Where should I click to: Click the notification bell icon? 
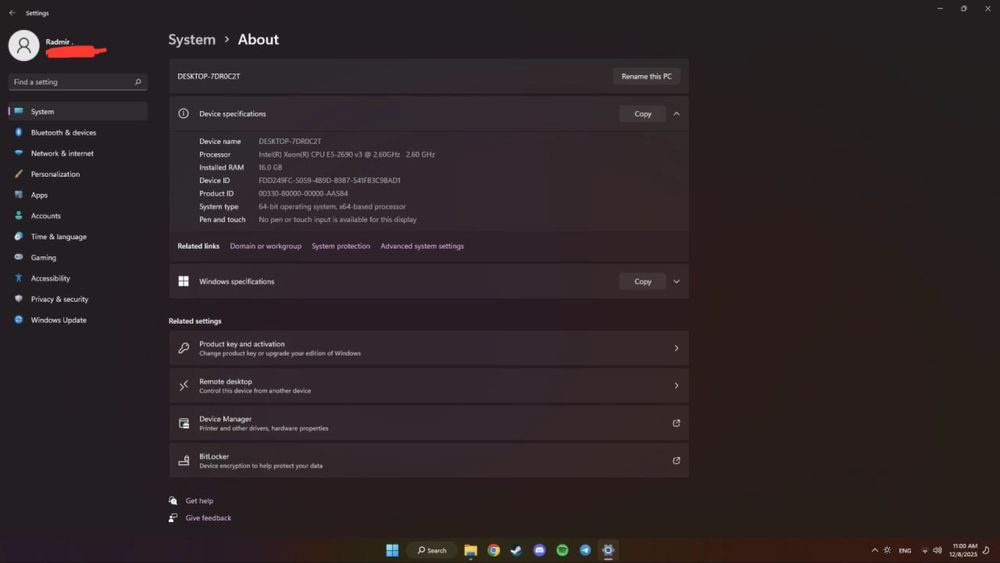coord(987,550)
